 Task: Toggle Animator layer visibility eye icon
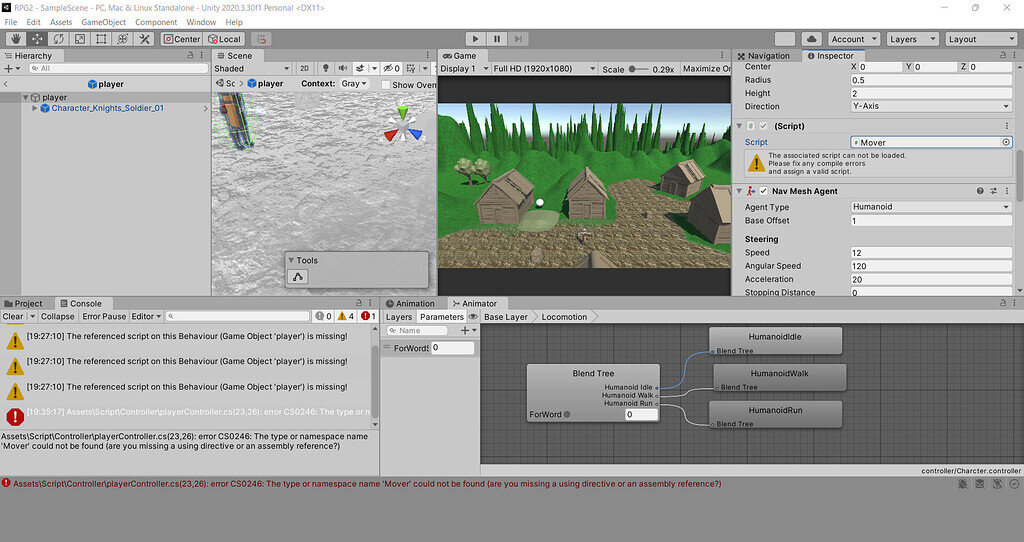point(473,317)
